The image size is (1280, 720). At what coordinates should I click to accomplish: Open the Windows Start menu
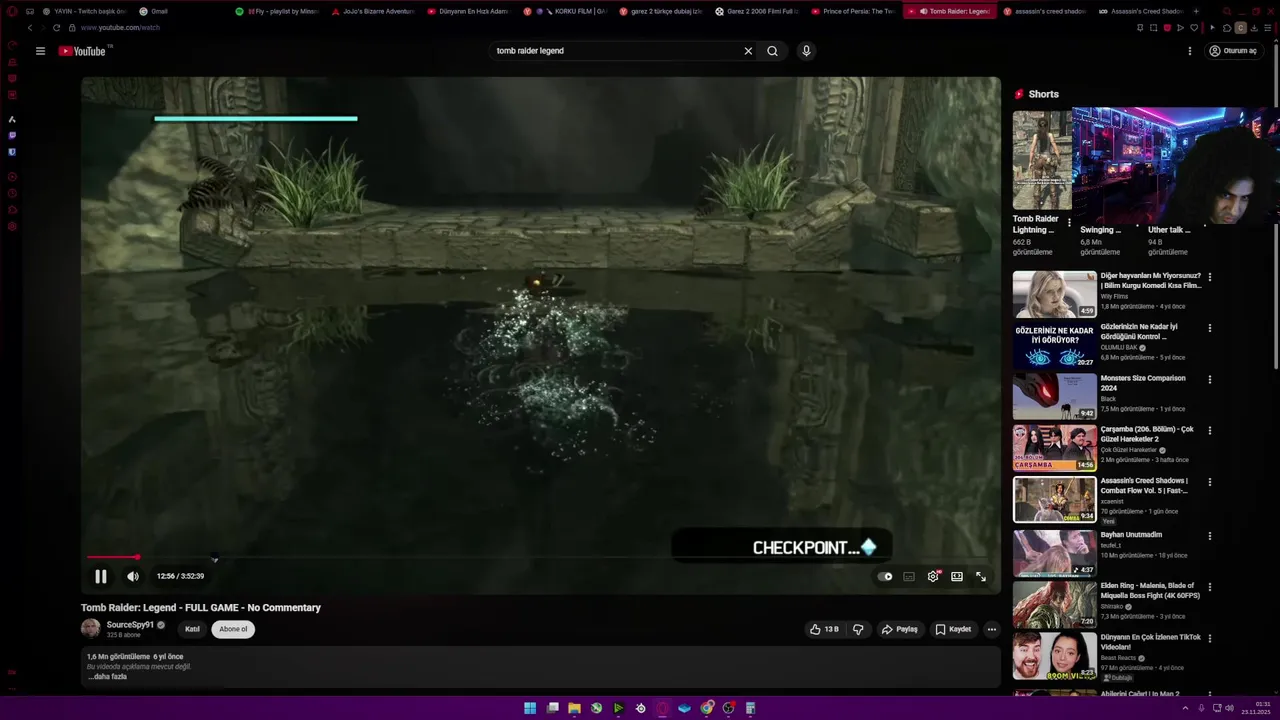click(x=530, y=708)
